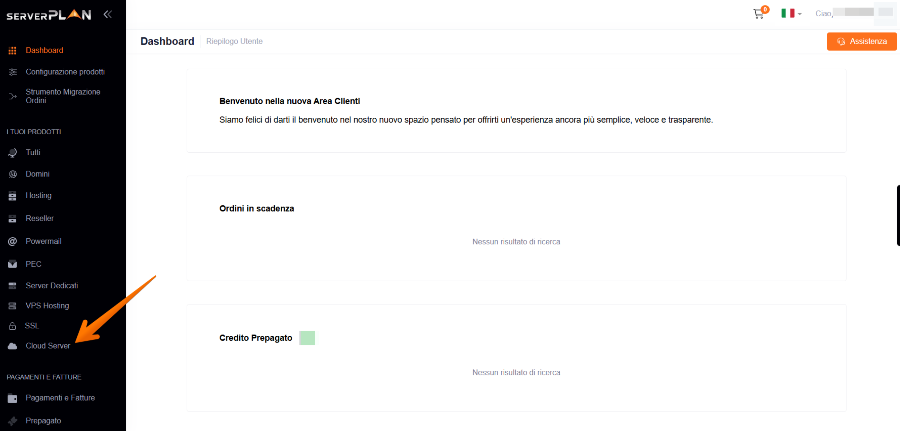Click the Configurazione prodotti sliders icon

pyautogui.click(x=12, y=72)
